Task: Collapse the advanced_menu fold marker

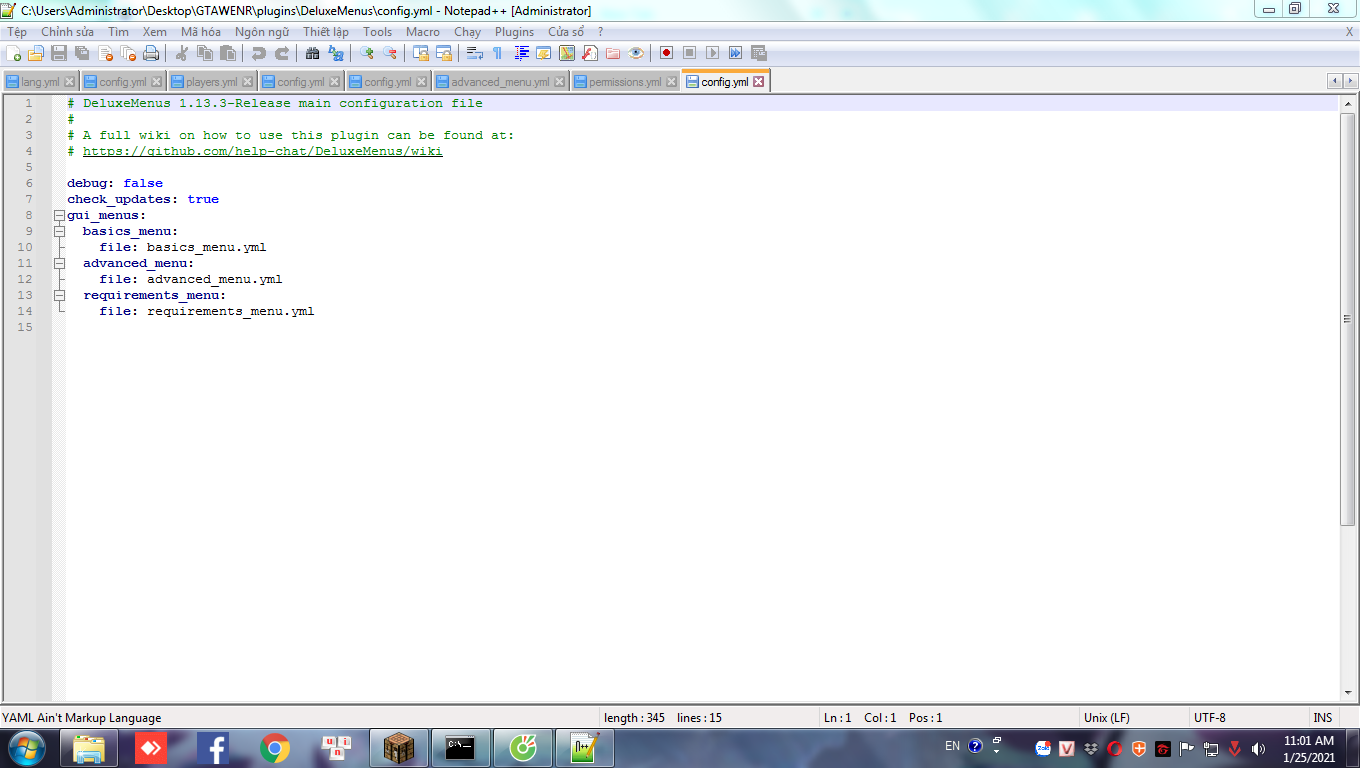Action: pos(59,263)
